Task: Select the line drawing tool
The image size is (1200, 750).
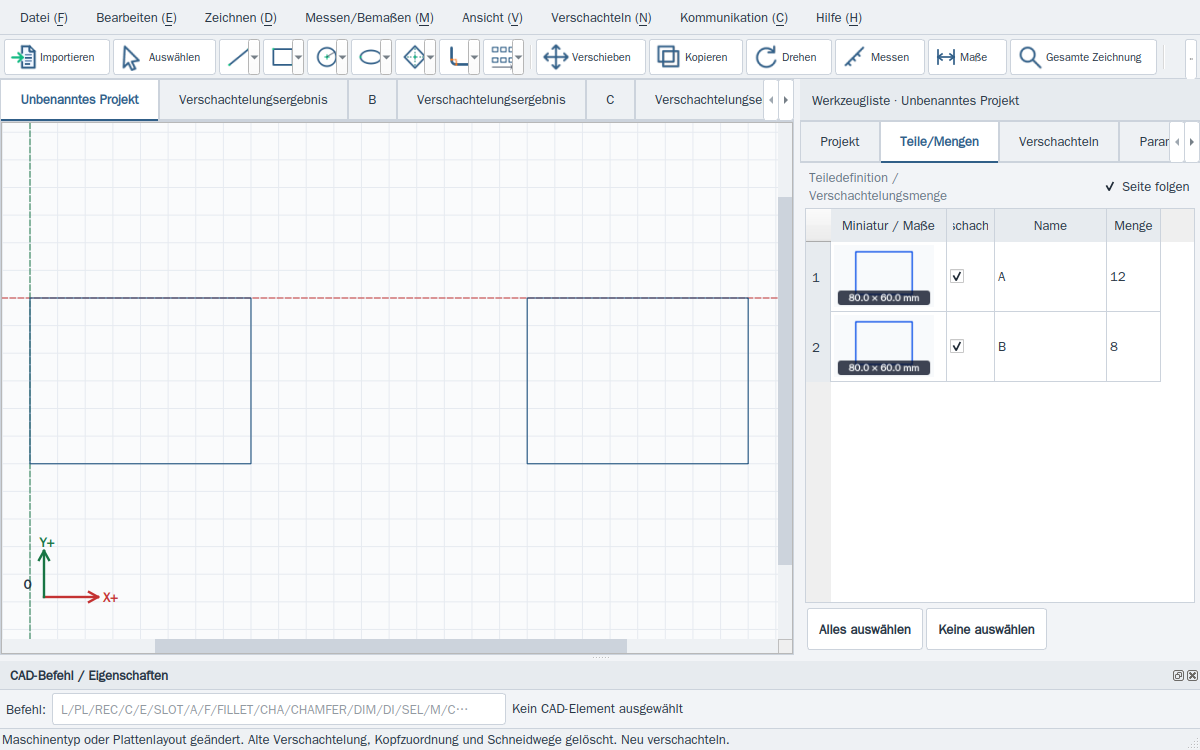Action: coord(234,57)
